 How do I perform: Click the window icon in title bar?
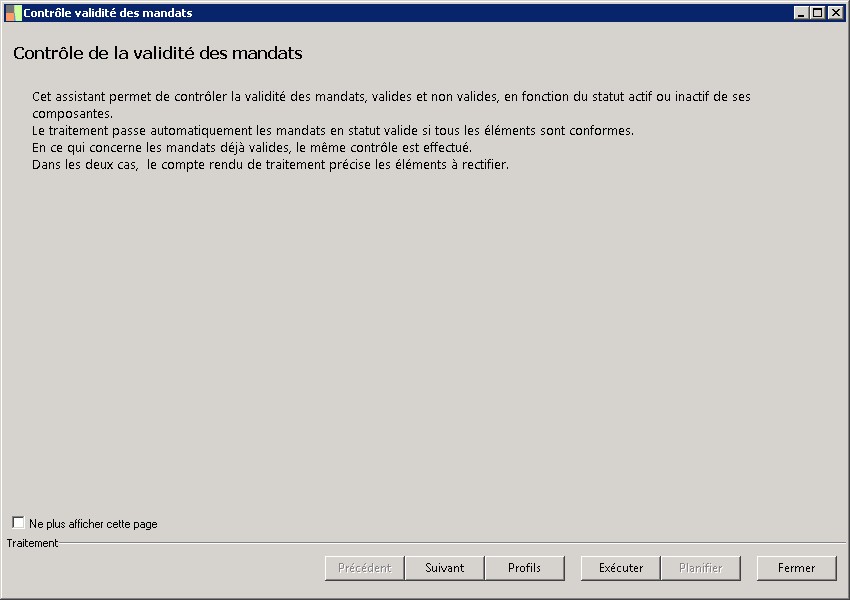tap(13, 12)
